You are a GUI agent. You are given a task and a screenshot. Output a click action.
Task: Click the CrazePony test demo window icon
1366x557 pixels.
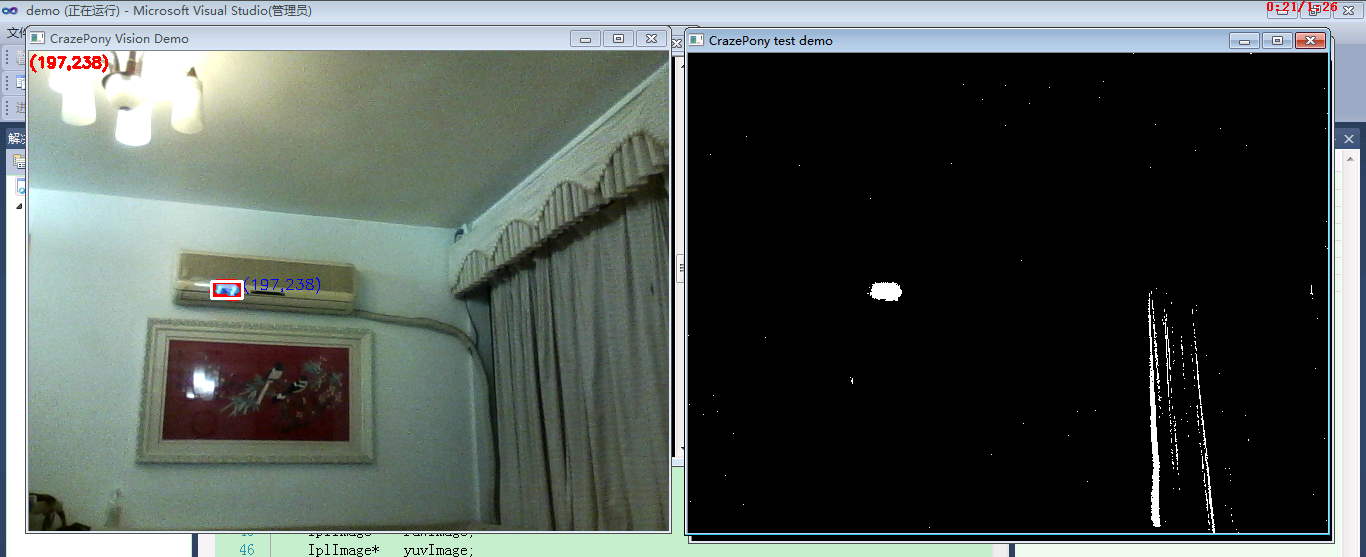(x=696, y=40)
